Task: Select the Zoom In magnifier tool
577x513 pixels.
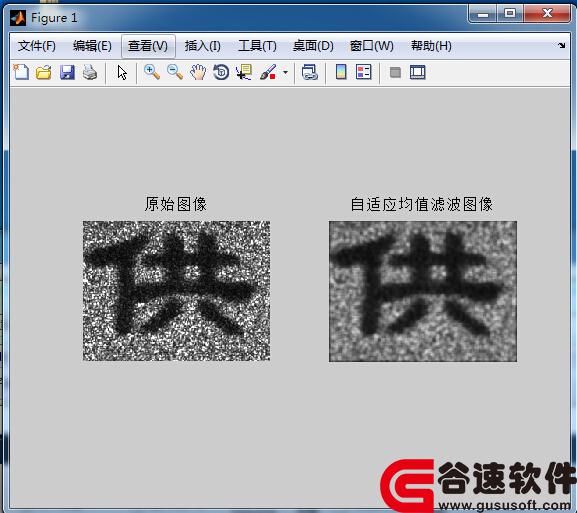Action: click(152, 72)
